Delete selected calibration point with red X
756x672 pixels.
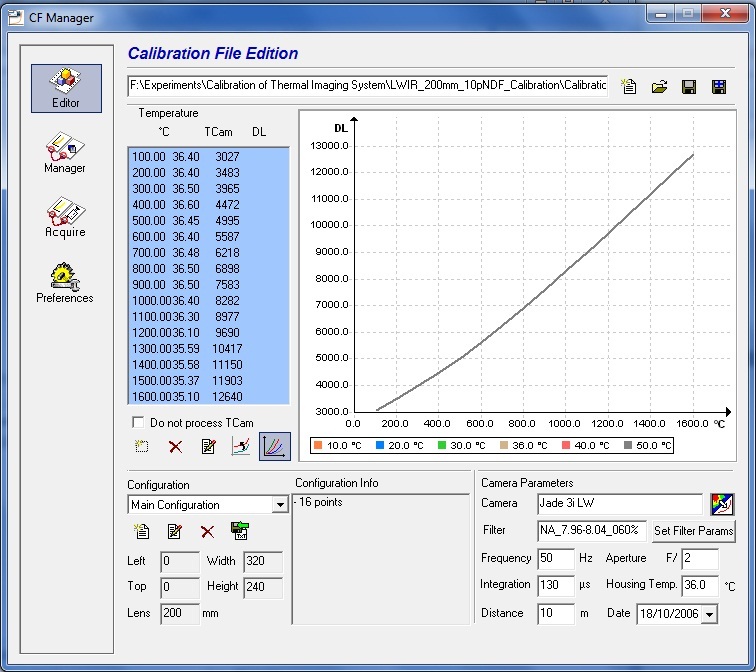click(175, 447)
